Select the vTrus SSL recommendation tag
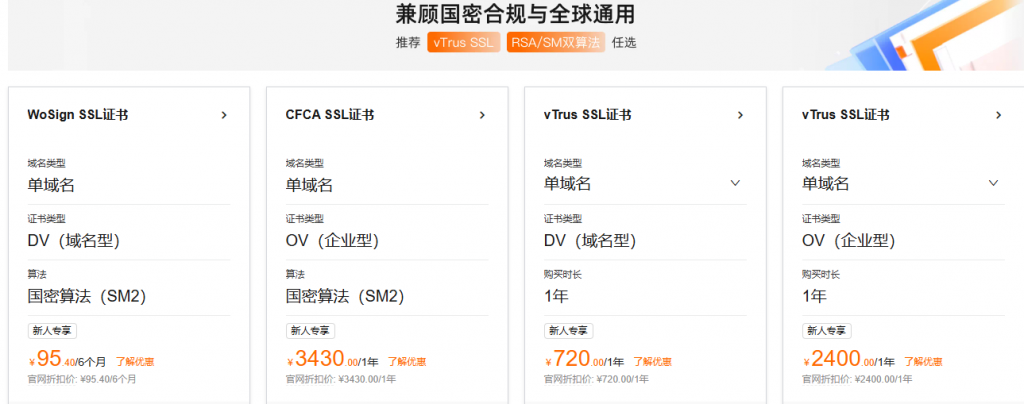Viewport: 1024px width, 404px height. click(463, 42)
